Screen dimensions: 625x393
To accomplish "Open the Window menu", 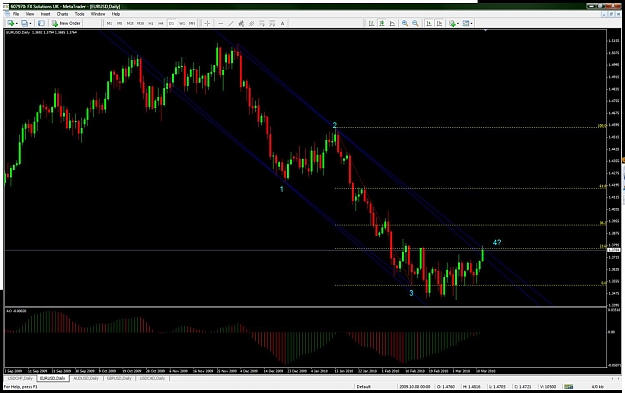I will click(x=98, y=14).
